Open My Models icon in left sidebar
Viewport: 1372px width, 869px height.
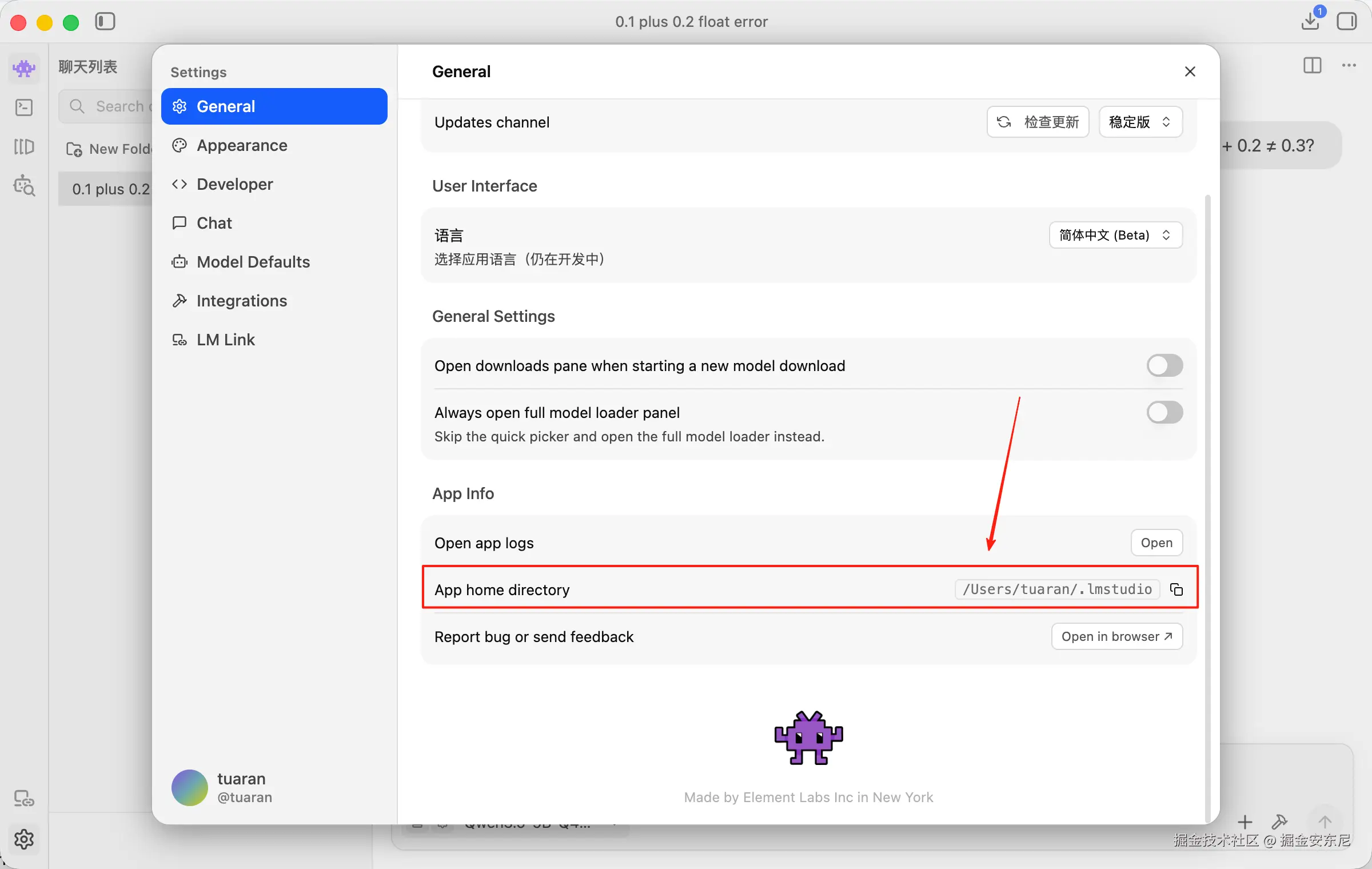(24, 146)
